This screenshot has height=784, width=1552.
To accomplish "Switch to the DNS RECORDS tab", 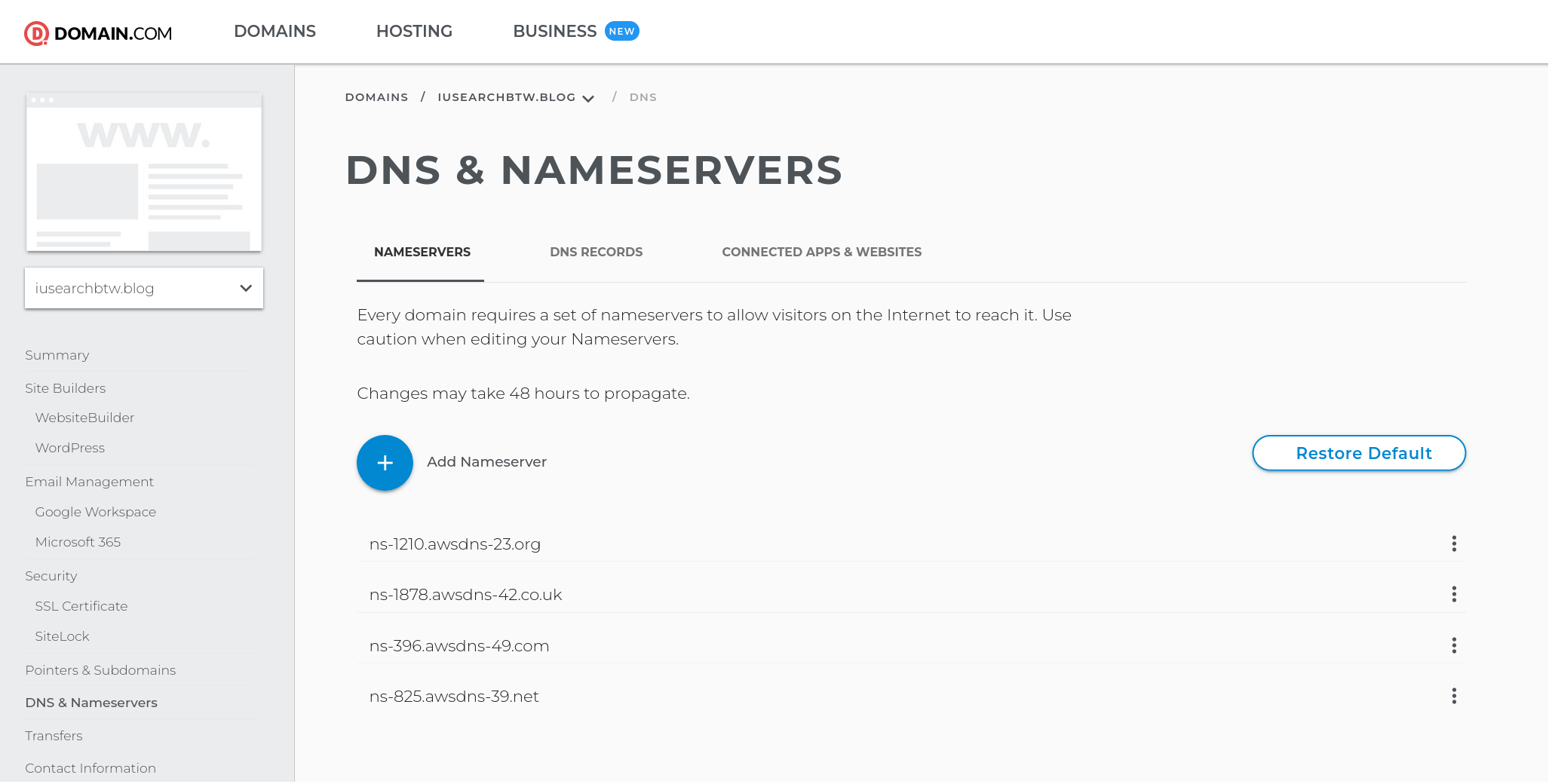I will [596, 252].
